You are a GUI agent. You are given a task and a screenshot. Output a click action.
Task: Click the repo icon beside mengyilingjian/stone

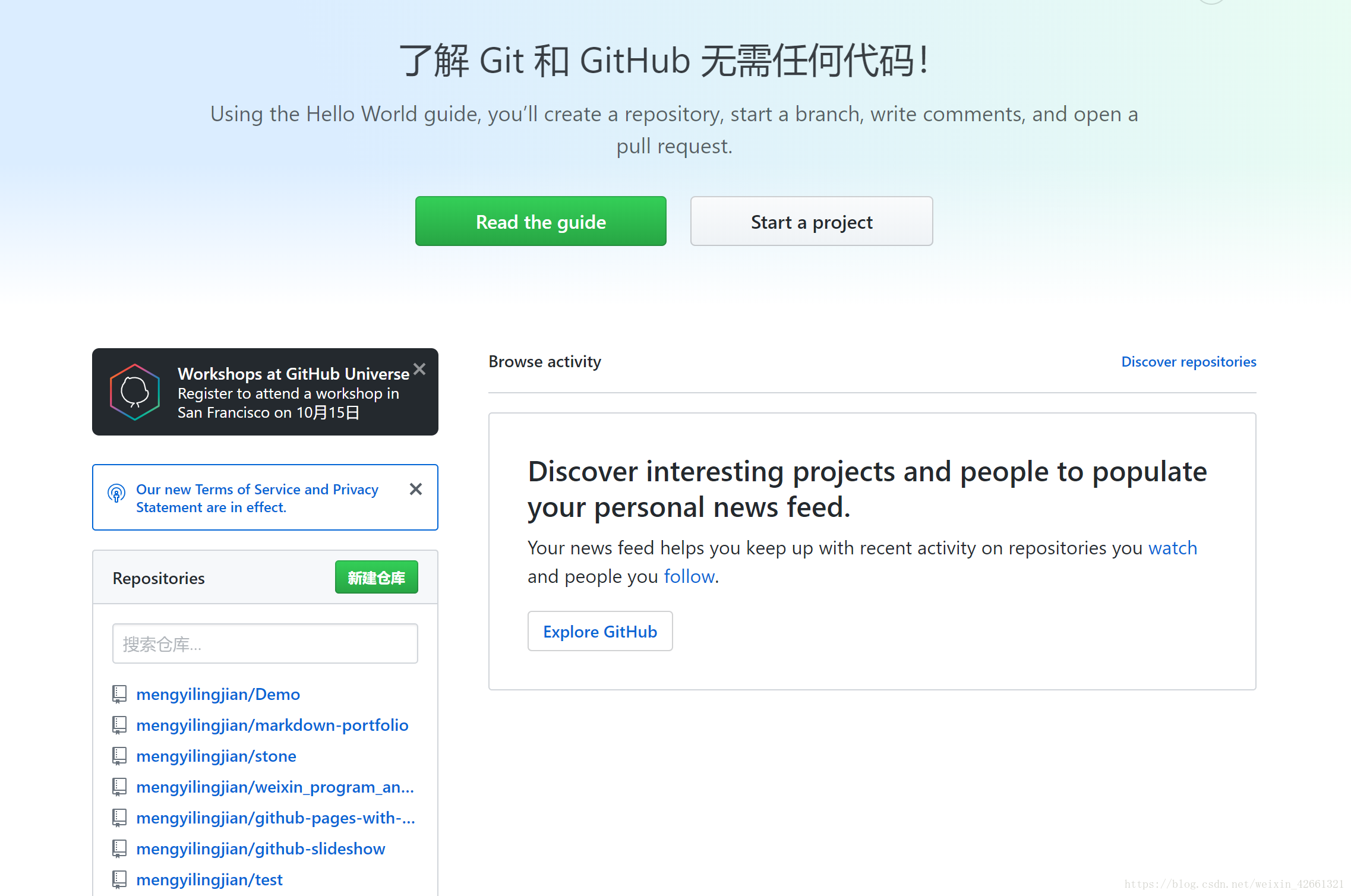tap(119, 756)
